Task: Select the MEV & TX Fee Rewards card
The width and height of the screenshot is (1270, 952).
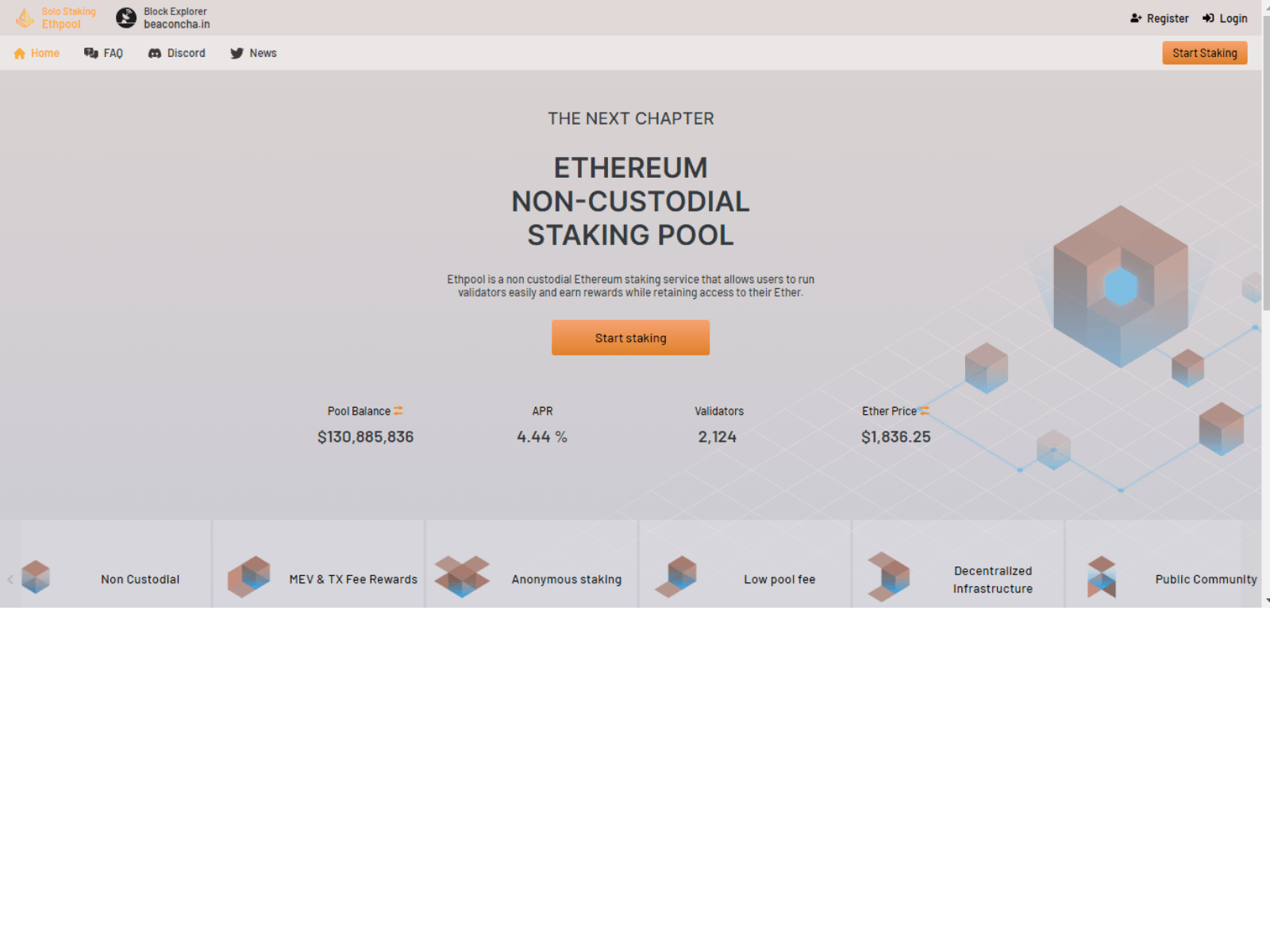Action: [318, 564]
